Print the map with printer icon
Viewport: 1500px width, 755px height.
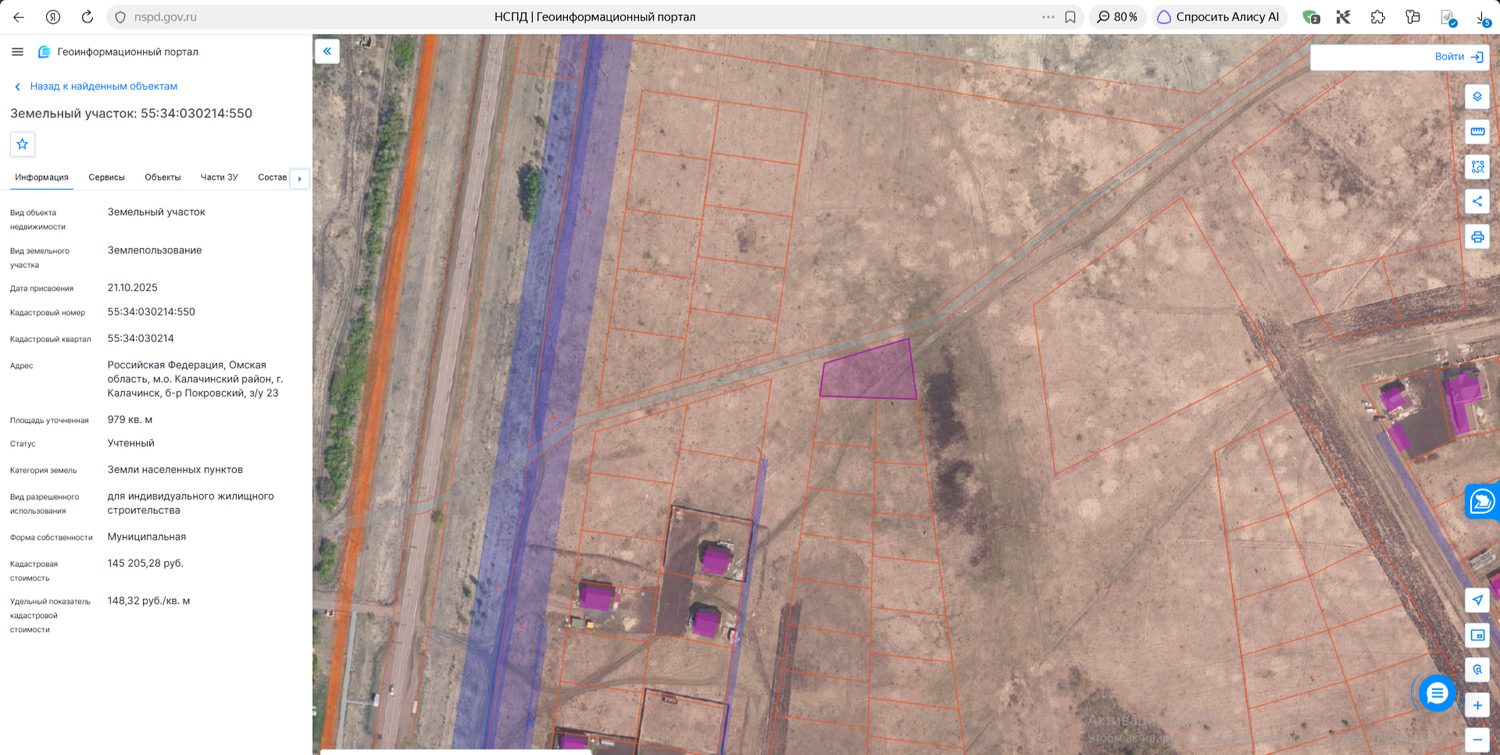pyautogui.click(x=1477, y=237)
